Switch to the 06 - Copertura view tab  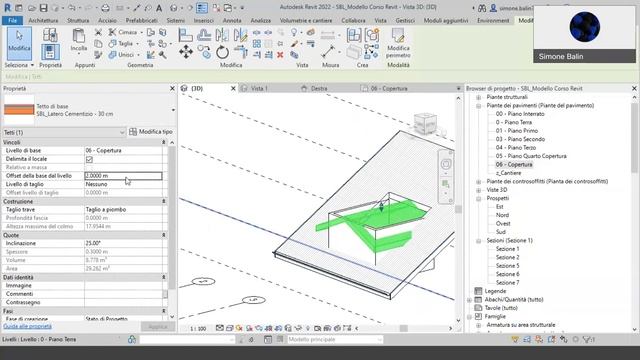point(389,88)
